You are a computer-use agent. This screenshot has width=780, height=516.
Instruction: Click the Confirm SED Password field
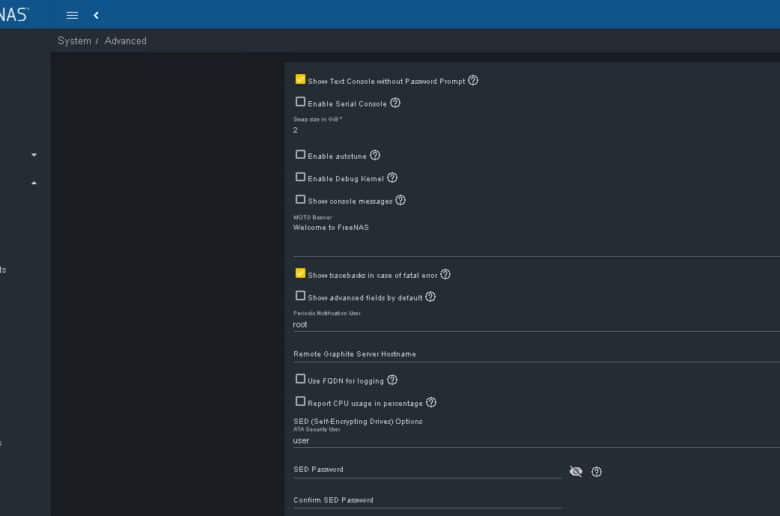[427, 501]
